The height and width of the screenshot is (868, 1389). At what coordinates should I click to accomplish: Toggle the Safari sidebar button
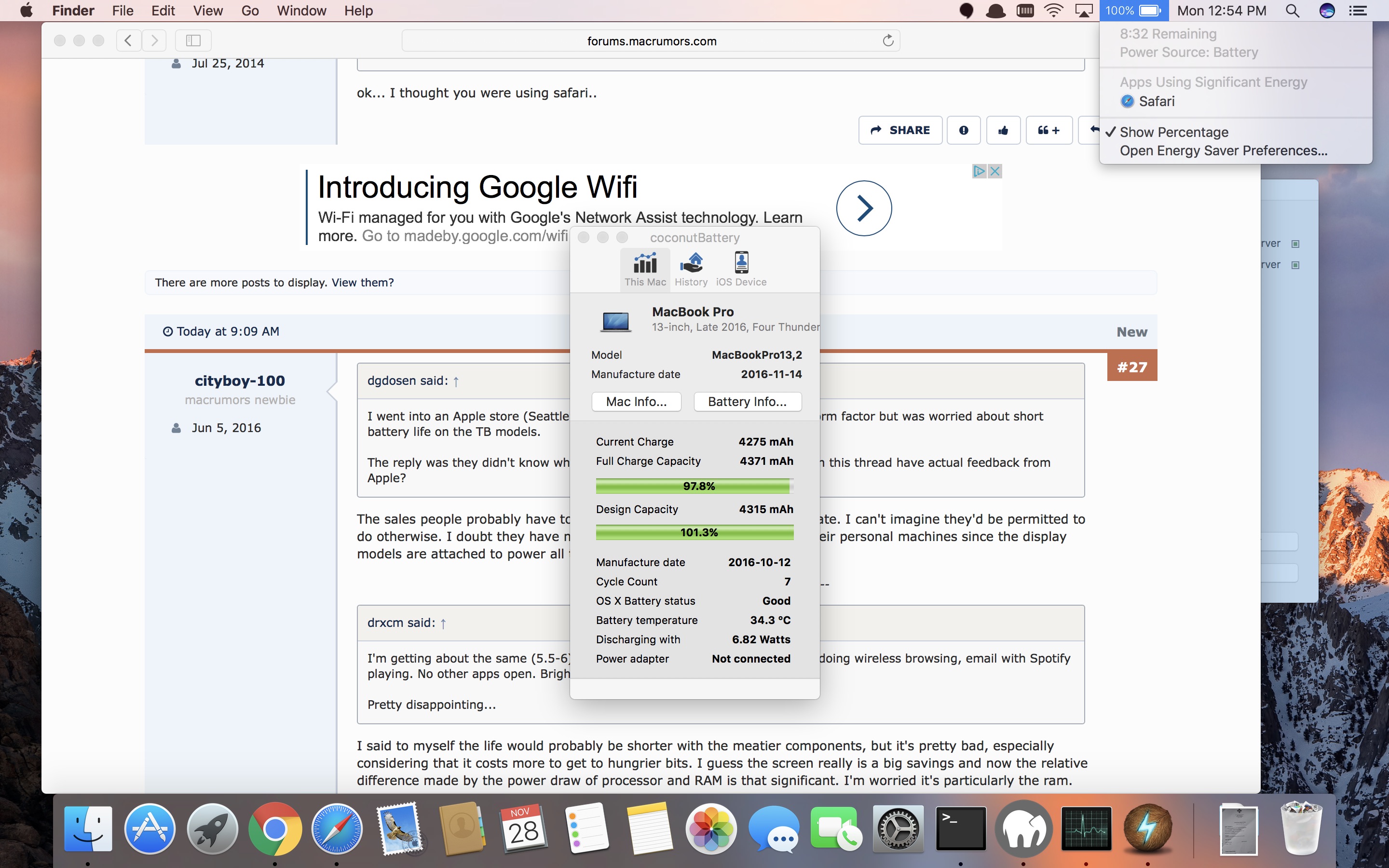pyautogui.click(x=193, y=40)
